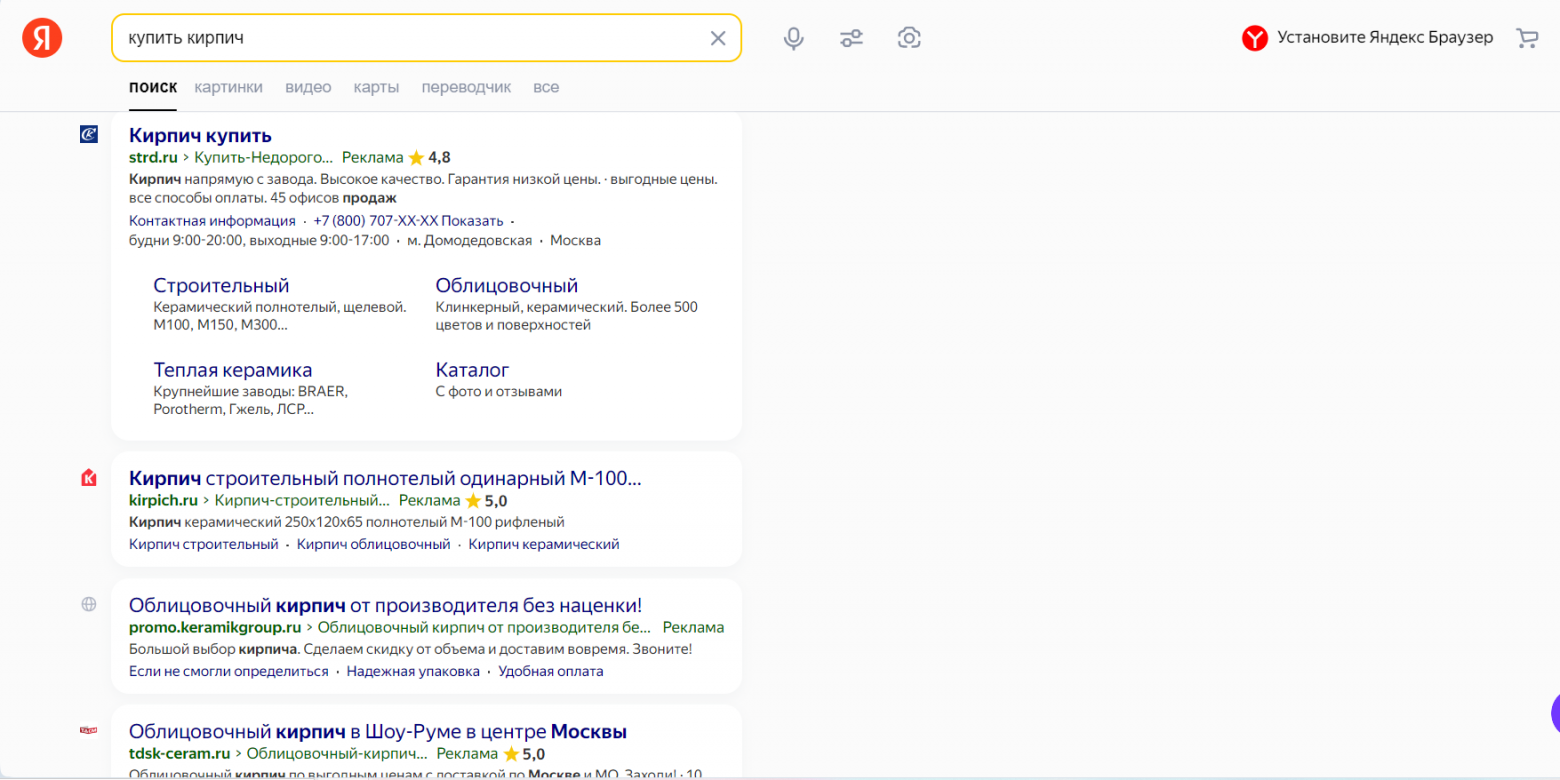Open the Yandex home logo

click(42, 38)
